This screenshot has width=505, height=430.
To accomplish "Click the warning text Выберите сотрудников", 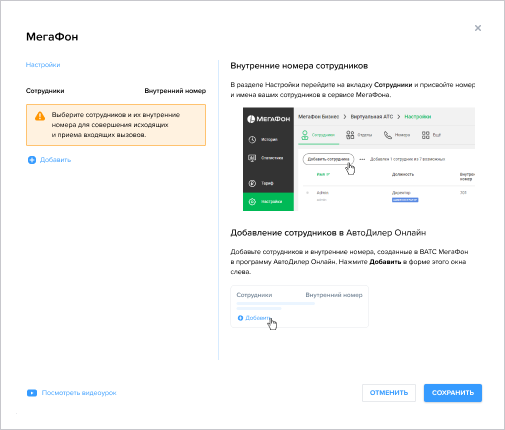I will [x=116, y=125].
